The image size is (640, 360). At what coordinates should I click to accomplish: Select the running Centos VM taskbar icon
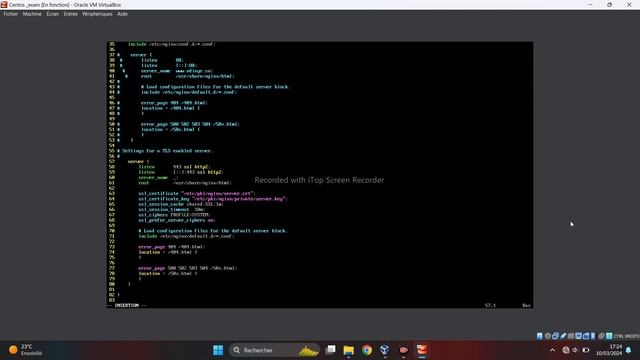point(422,350)
